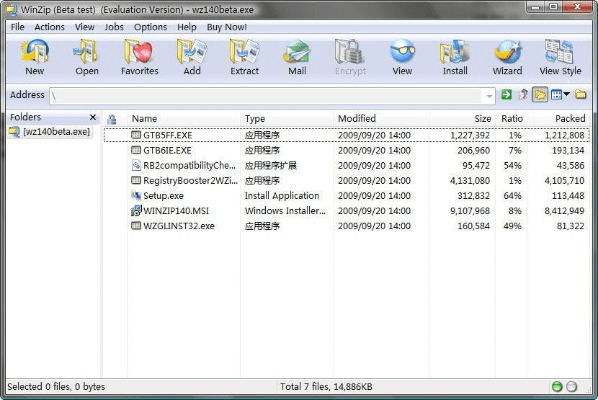This screenshot has height=400, width=598.
Task: Click the GTB6IE.EXE file icon
Action: [x=136, y=150]
